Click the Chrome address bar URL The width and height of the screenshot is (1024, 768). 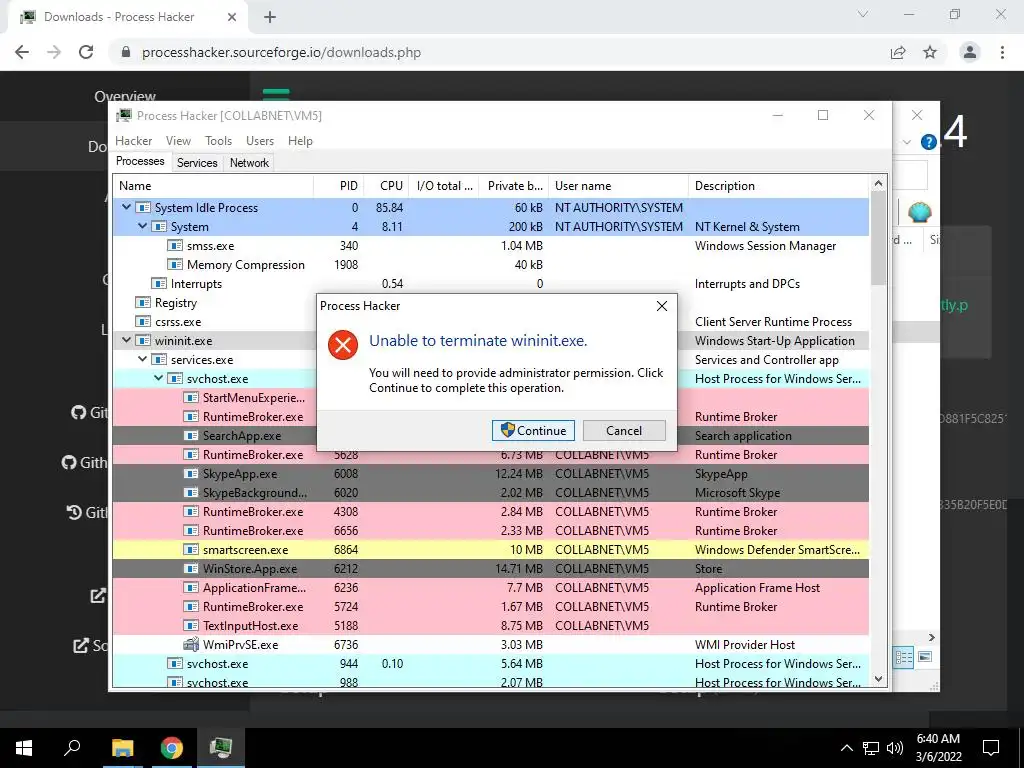[x=281, y=52]
